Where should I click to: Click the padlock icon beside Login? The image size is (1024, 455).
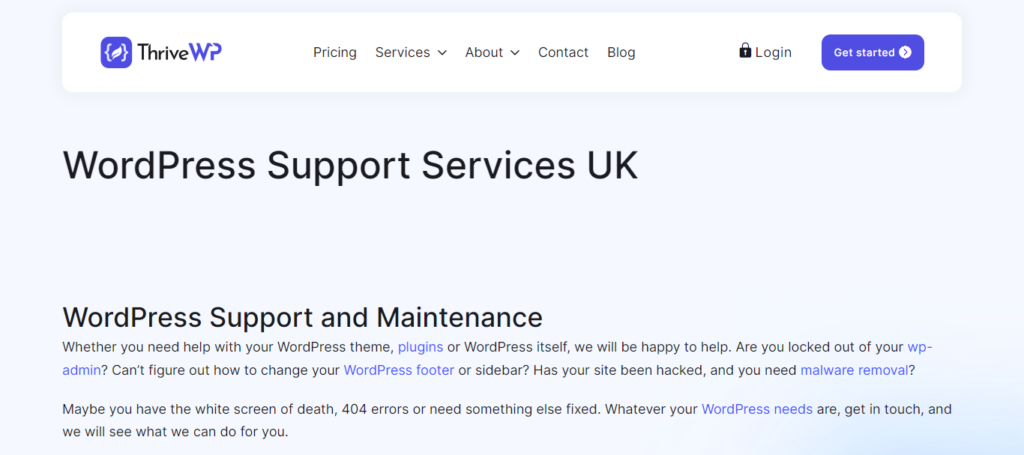(745, 50)
